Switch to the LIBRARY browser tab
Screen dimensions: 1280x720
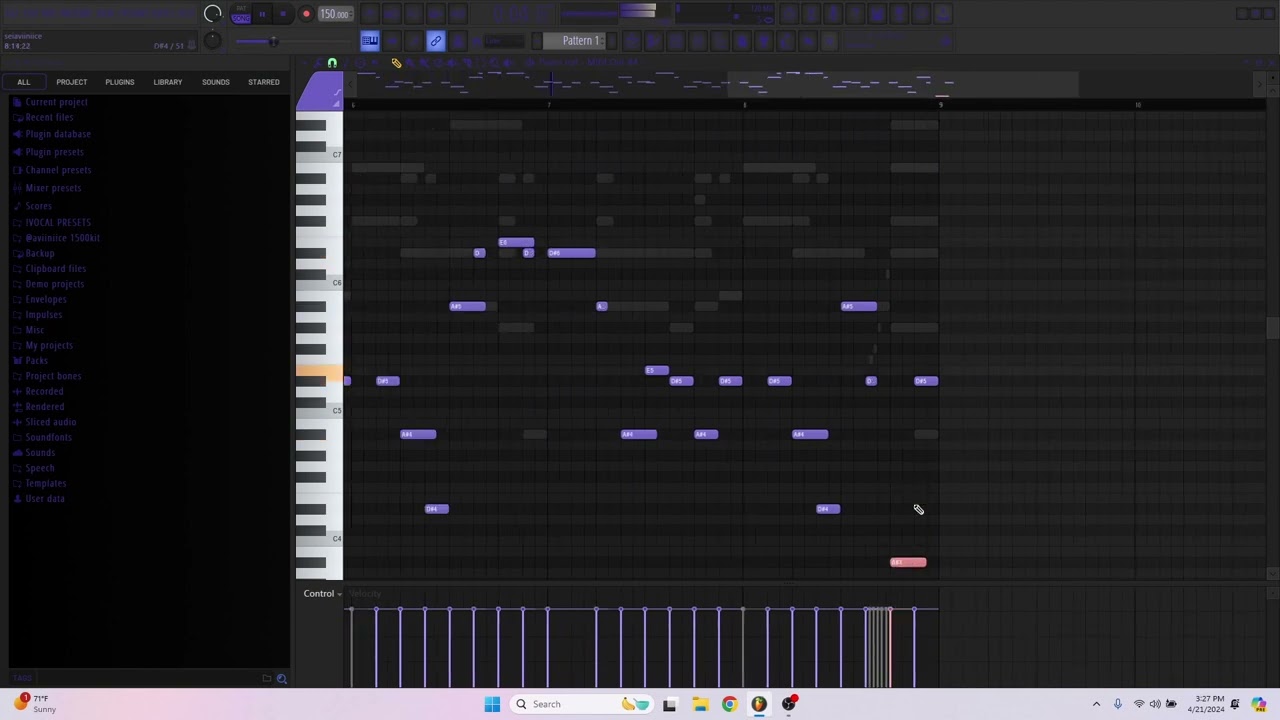(168, 82)
